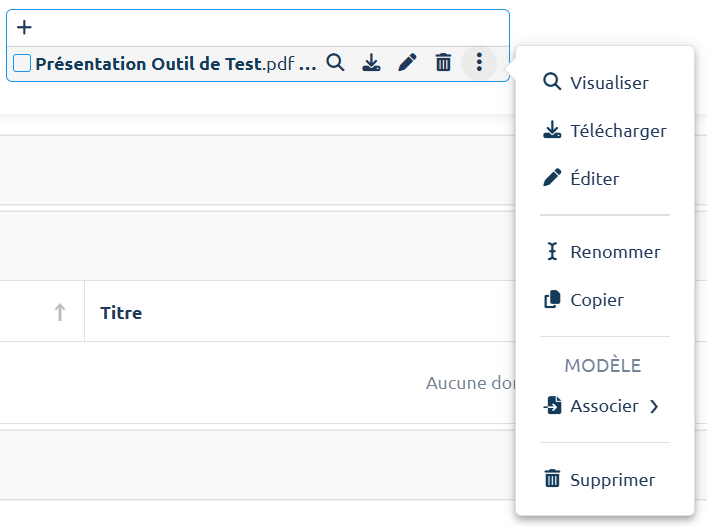Tick the checkbox beside Présentation Outil de Test.pdf
This screenshot has height=526, width=707.
click(22, 64)
